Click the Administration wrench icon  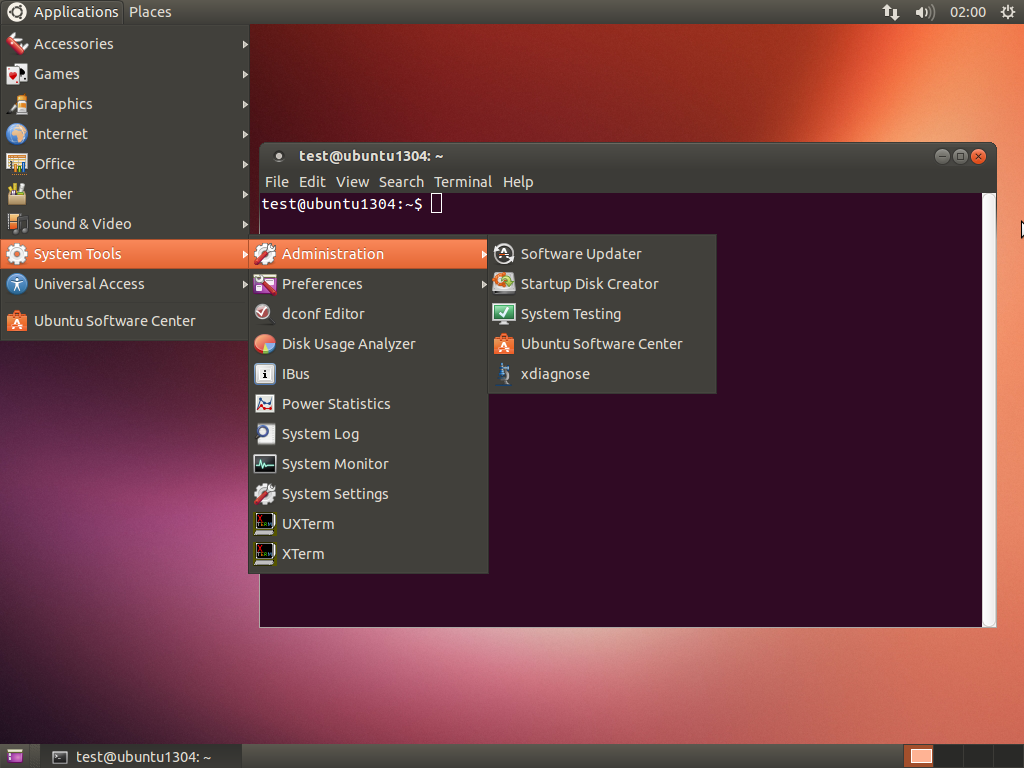click(264, 254)
